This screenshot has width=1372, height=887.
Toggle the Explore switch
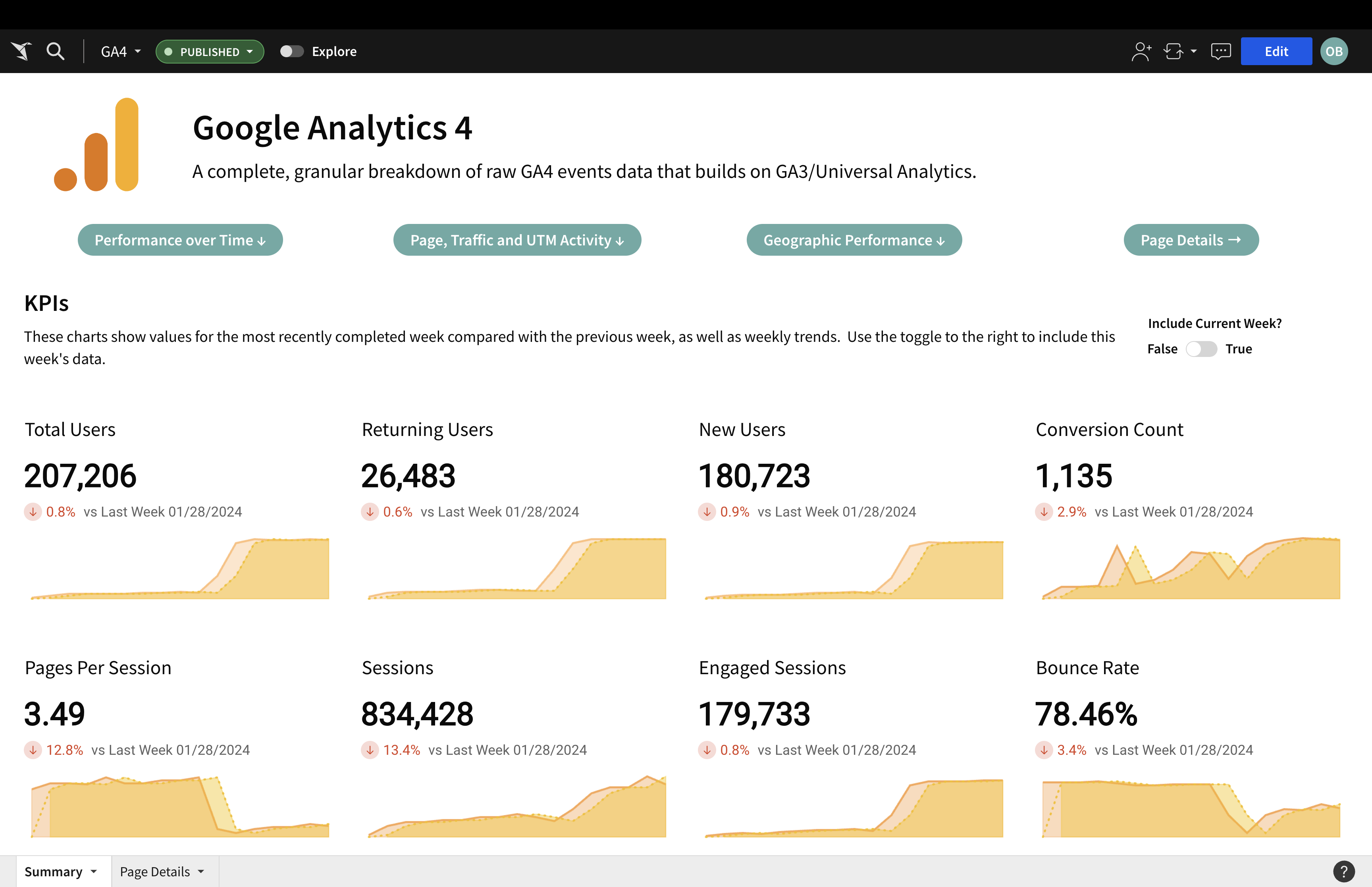pos(291,51)
